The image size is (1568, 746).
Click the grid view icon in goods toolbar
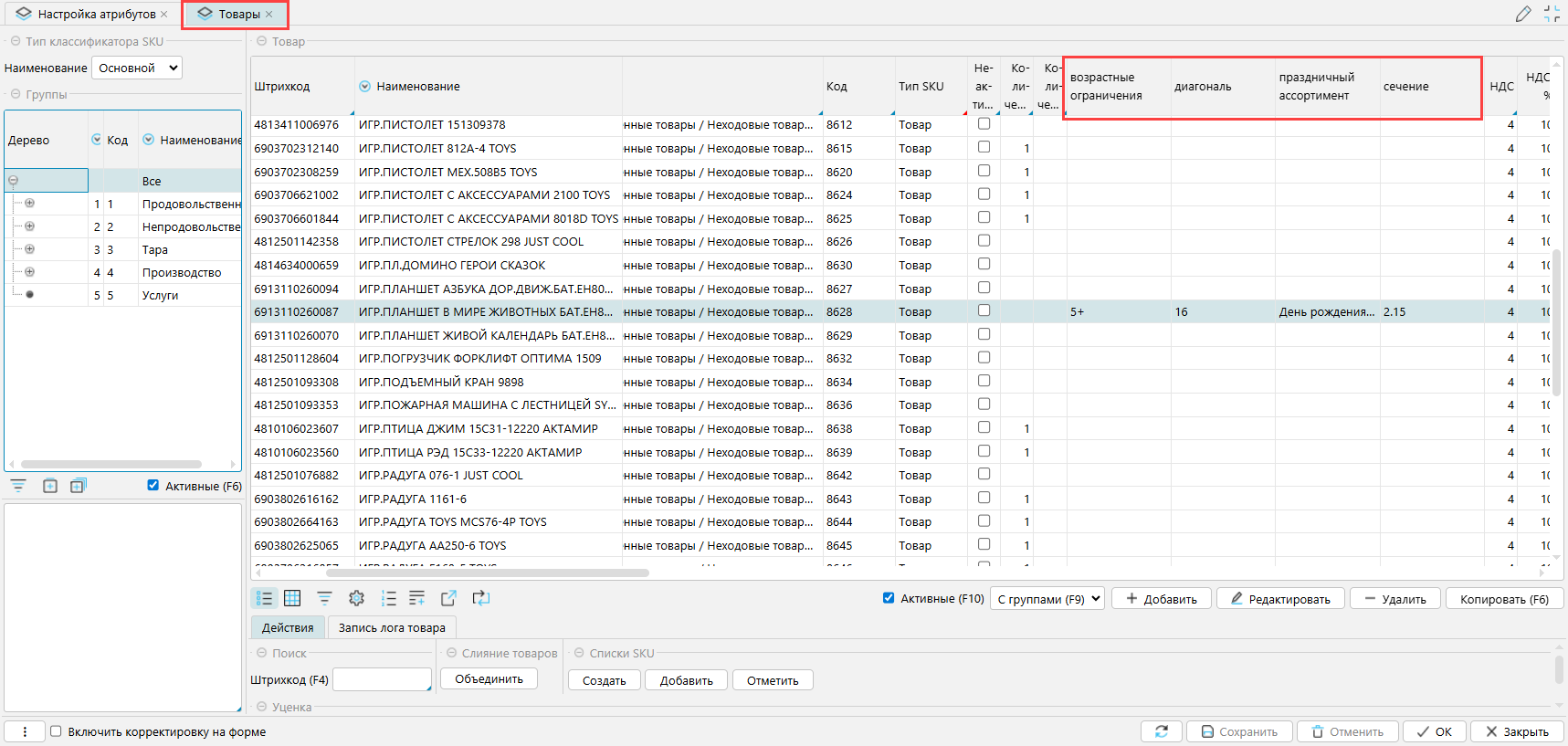(x=292, y=598)
